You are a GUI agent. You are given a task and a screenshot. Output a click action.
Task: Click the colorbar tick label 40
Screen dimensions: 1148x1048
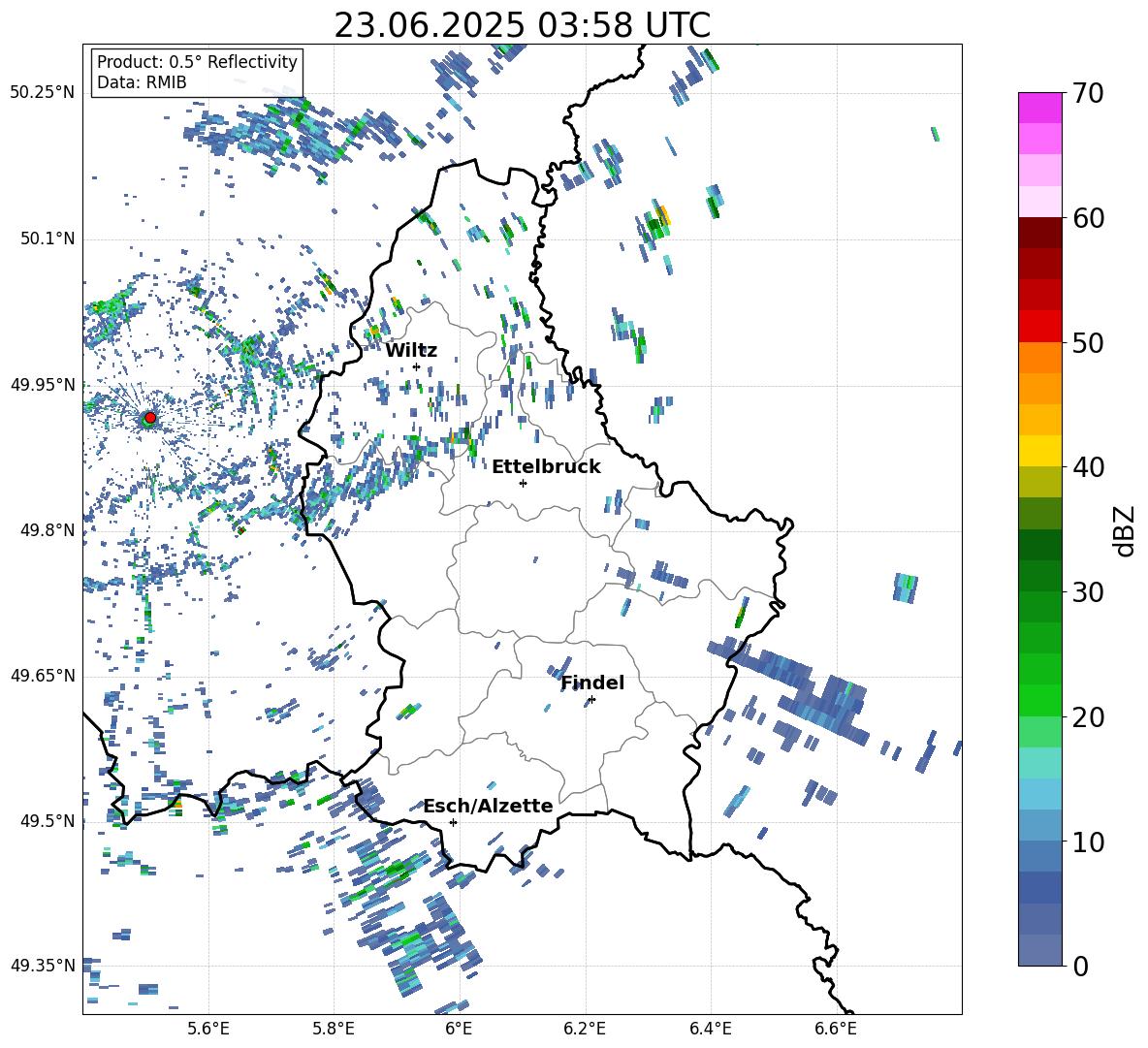coord(1088,467)
